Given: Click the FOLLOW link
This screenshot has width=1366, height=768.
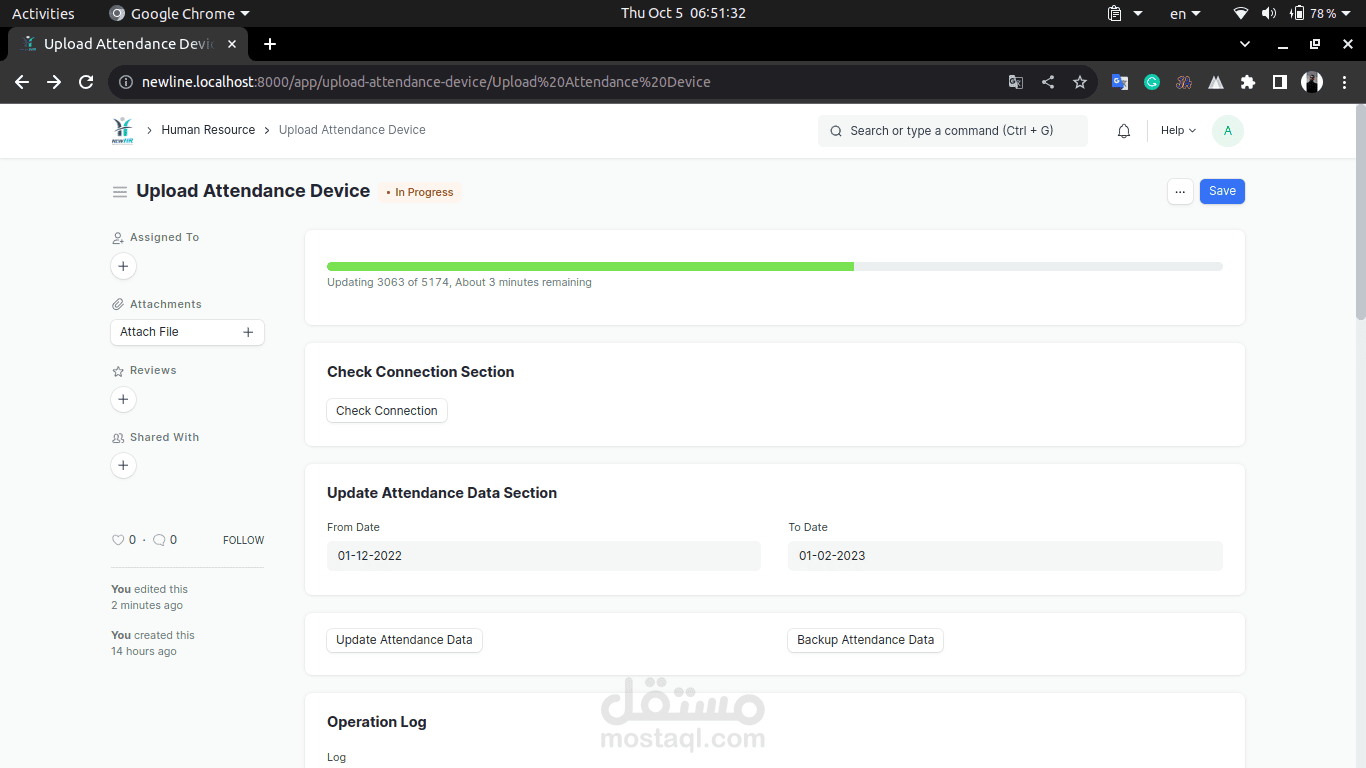Looking at the screenshot, I should tap(244, 540).
